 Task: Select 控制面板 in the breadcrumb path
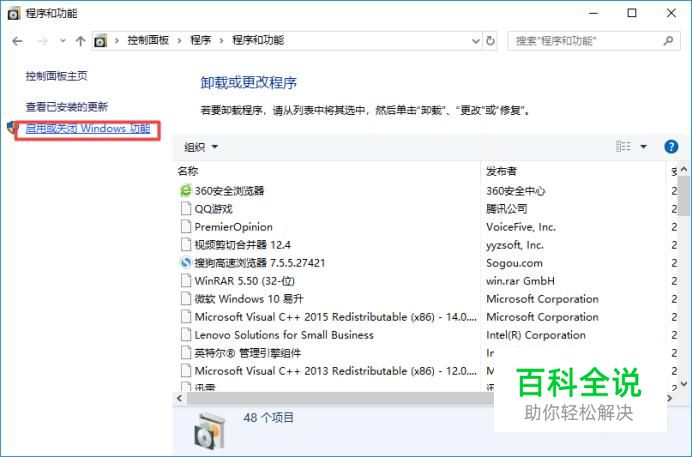pyautogui.click(x=148, y=41)
